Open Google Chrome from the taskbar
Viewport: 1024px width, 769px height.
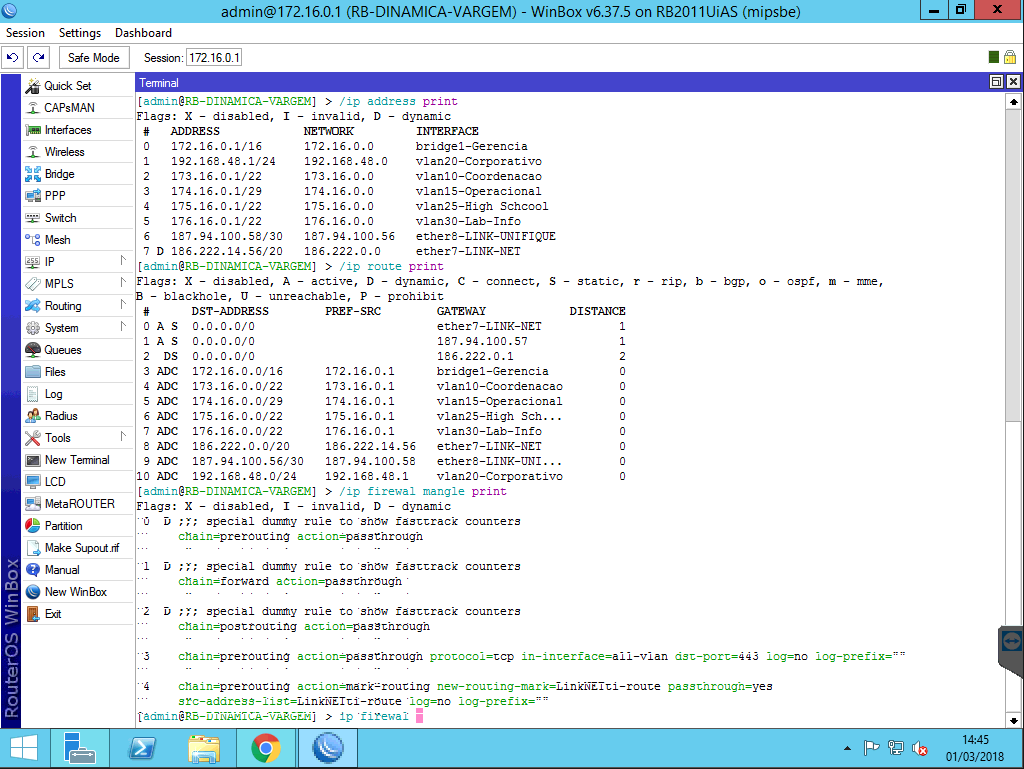point(265,747)
